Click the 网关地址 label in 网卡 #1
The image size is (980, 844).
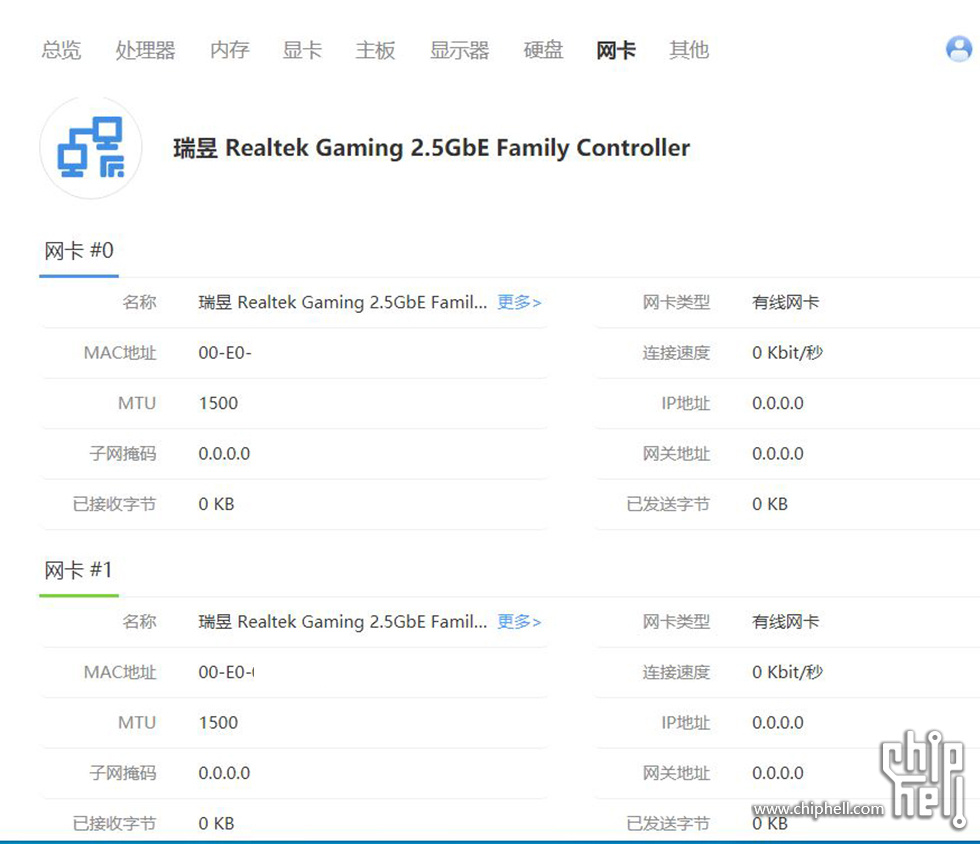point(676,773)
